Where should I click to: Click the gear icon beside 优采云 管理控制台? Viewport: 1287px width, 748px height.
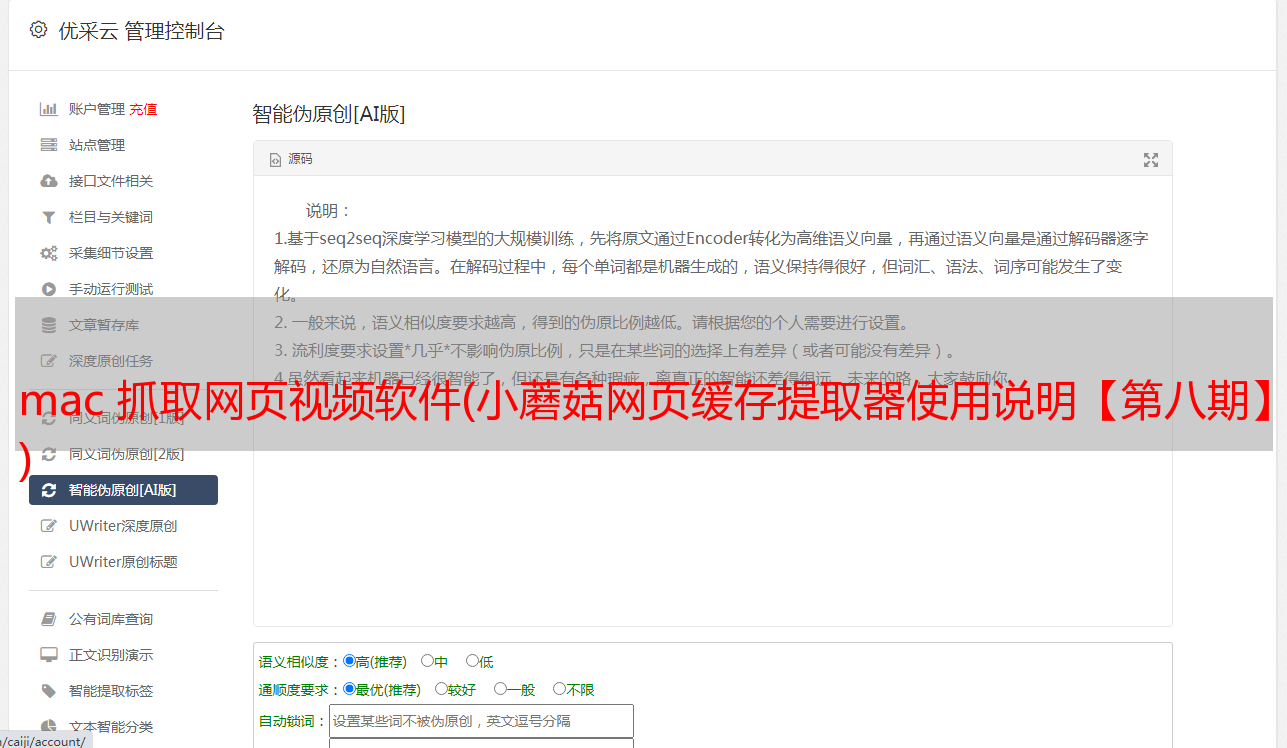pos(39,30)
